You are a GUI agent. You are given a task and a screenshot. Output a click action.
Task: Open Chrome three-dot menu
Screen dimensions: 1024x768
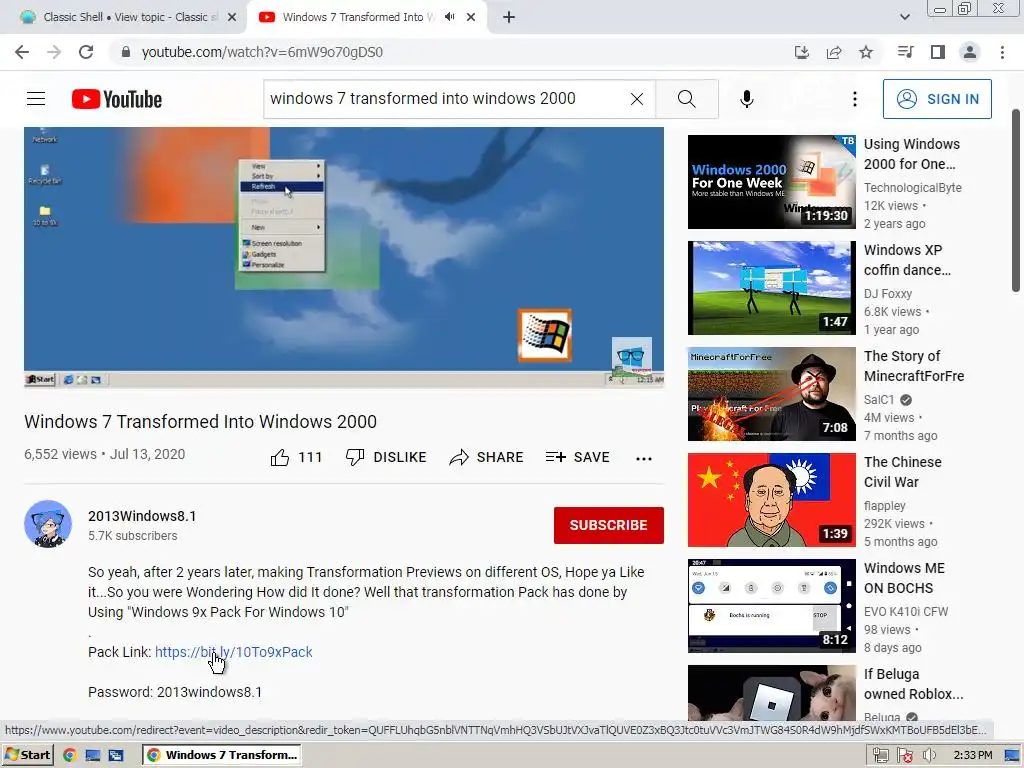[1002, 52]
